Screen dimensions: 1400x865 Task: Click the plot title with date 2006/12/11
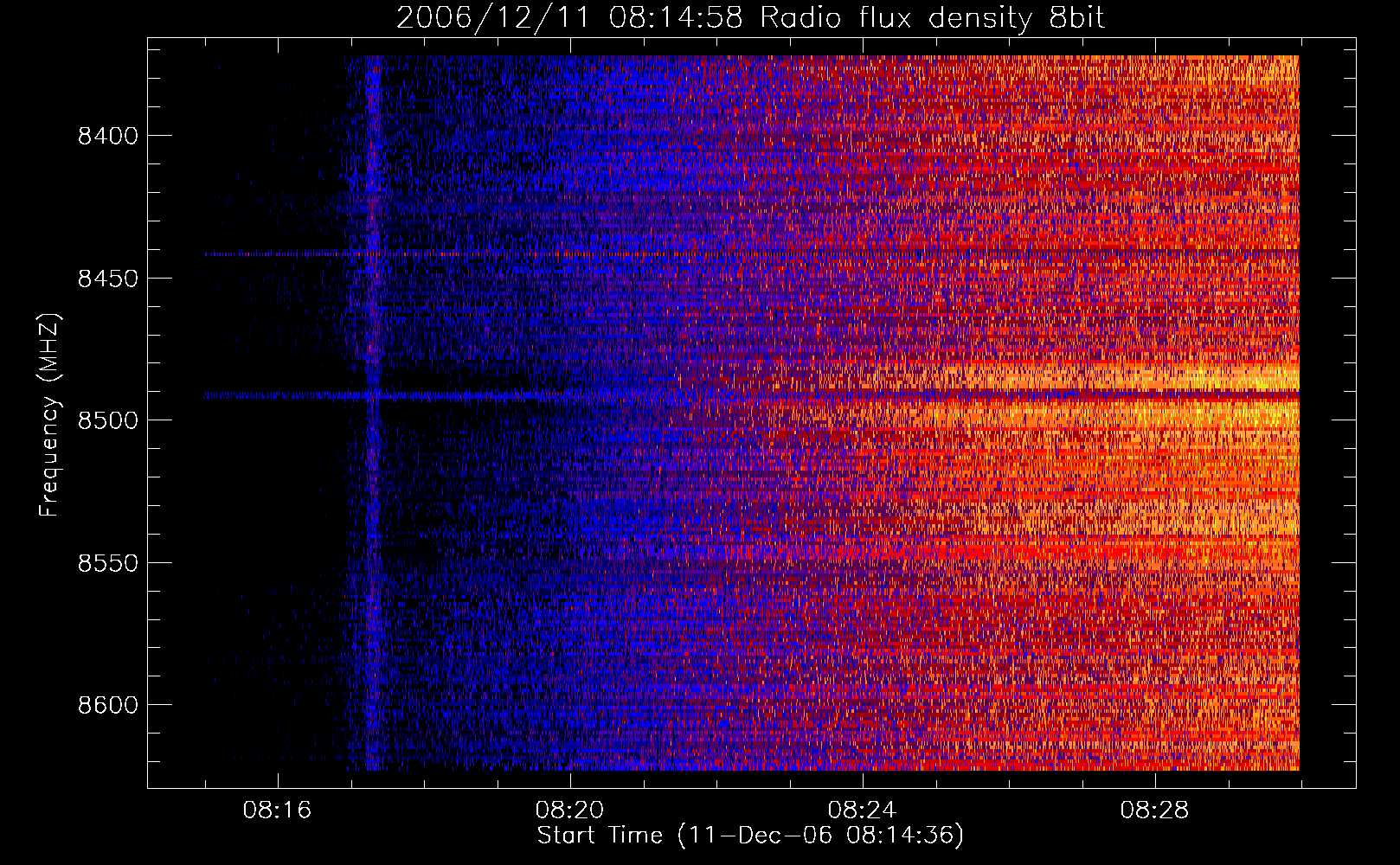[x=750, y=17]
